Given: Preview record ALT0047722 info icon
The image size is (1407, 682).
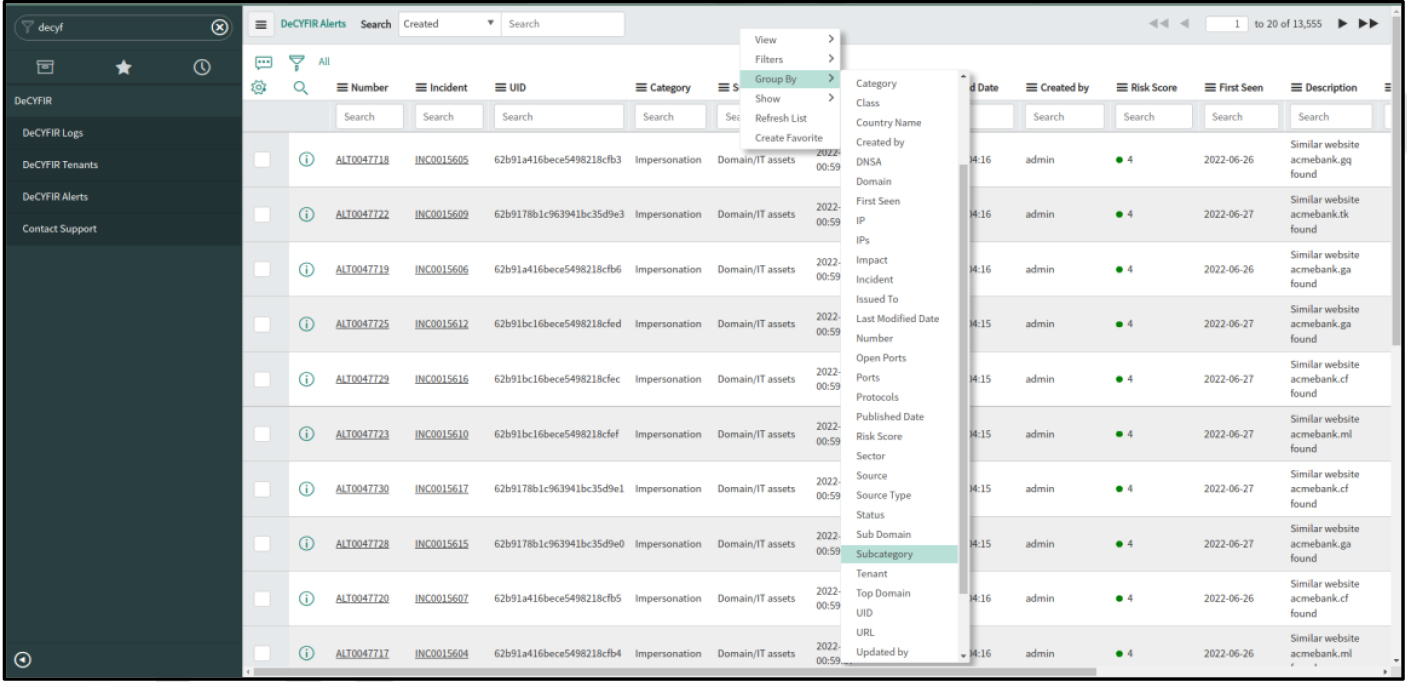Looking at the screenshot, I should (307, 214).
